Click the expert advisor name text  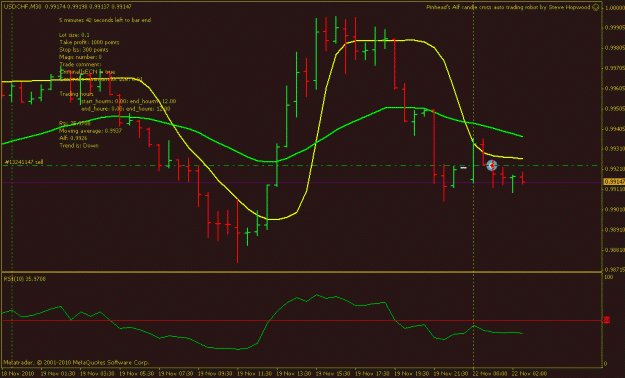tap(508, 7)
